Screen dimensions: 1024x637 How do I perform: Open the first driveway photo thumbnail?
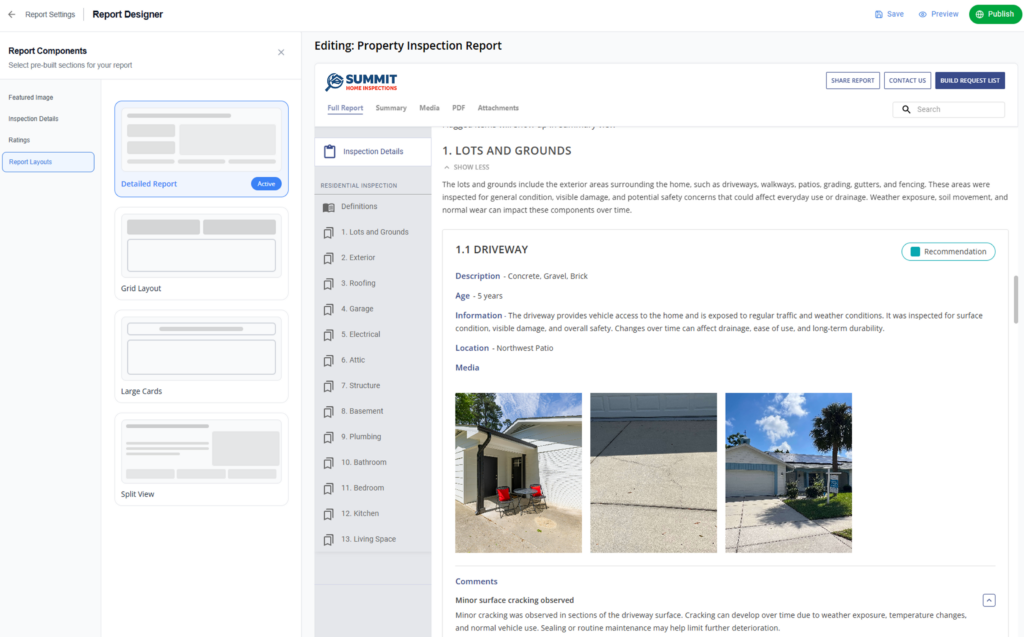point(518,470)
